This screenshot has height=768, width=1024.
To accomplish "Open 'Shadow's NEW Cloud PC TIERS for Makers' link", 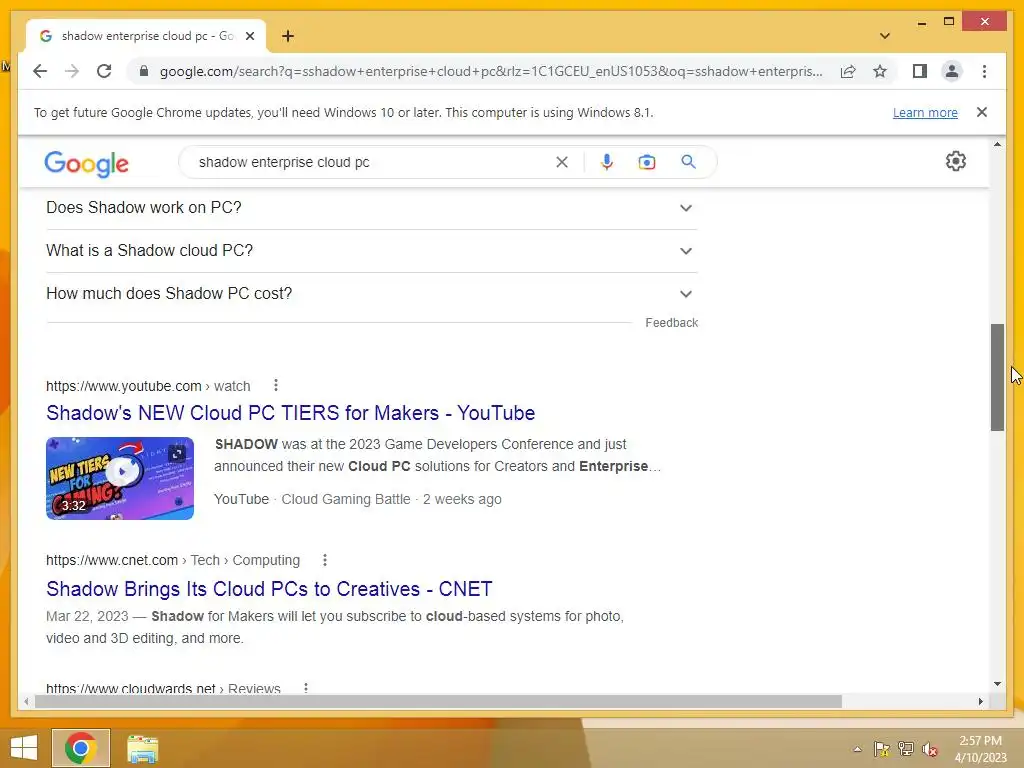I will tap(291, 413).
